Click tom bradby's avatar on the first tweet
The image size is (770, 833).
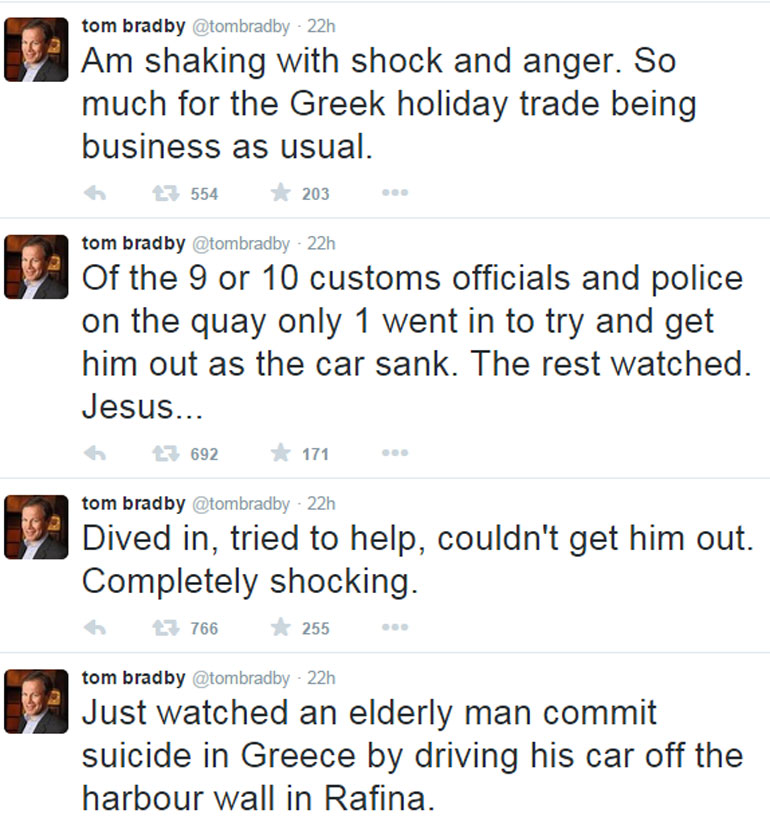coord(36,50)
